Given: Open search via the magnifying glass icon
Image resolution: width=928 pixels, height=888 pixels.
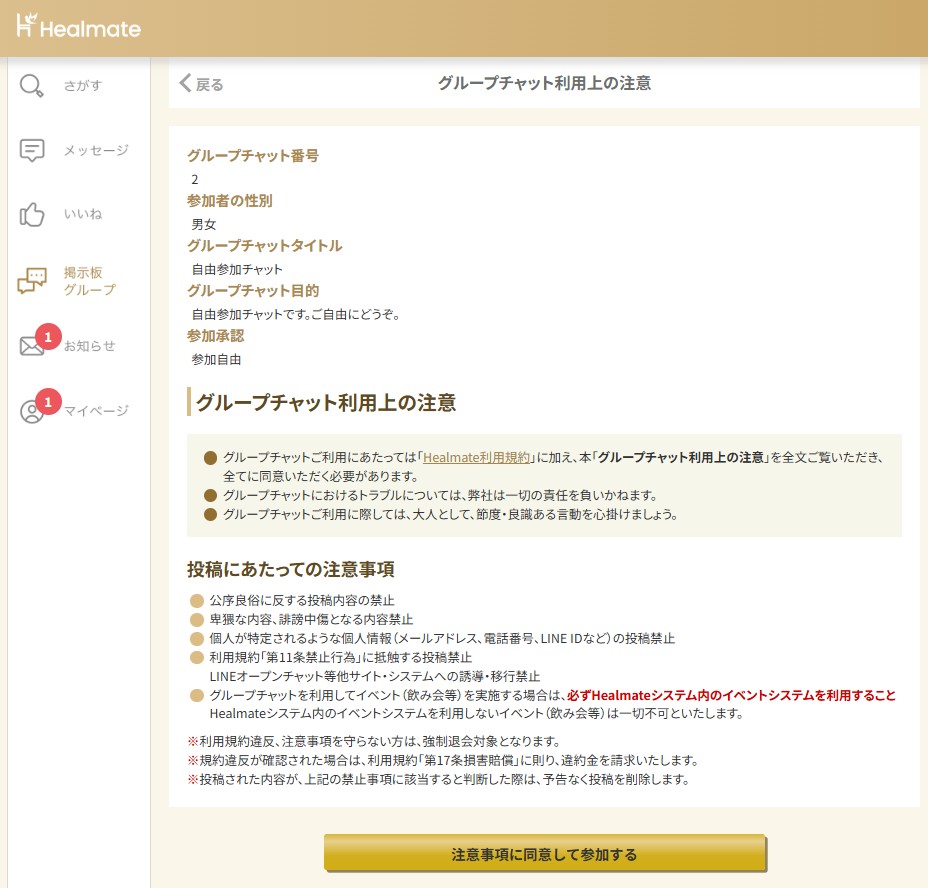Looking at the screenshot, I should [32, 86].
